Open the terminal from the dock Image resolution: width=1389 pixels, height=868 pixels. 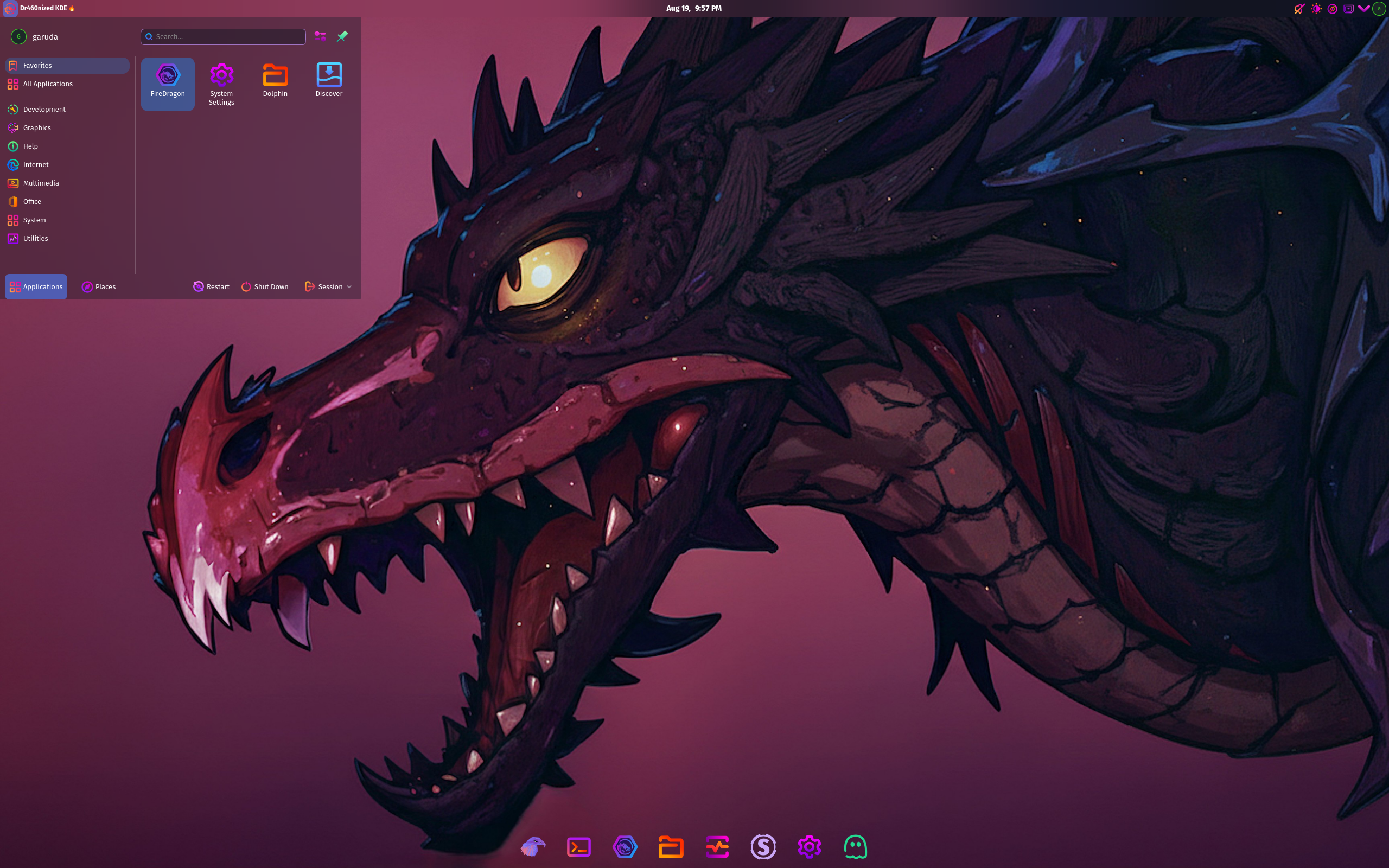tap(578, 846)
